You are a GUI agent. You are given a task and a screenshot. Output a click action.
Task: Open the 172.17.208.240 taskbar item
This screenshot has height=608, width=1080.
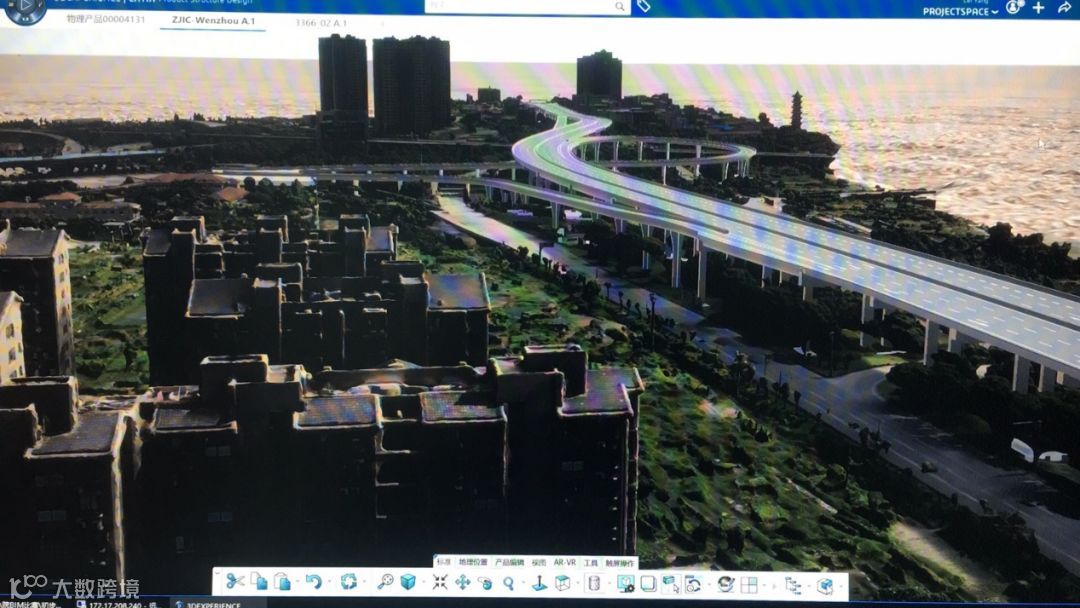click(120, 603)
